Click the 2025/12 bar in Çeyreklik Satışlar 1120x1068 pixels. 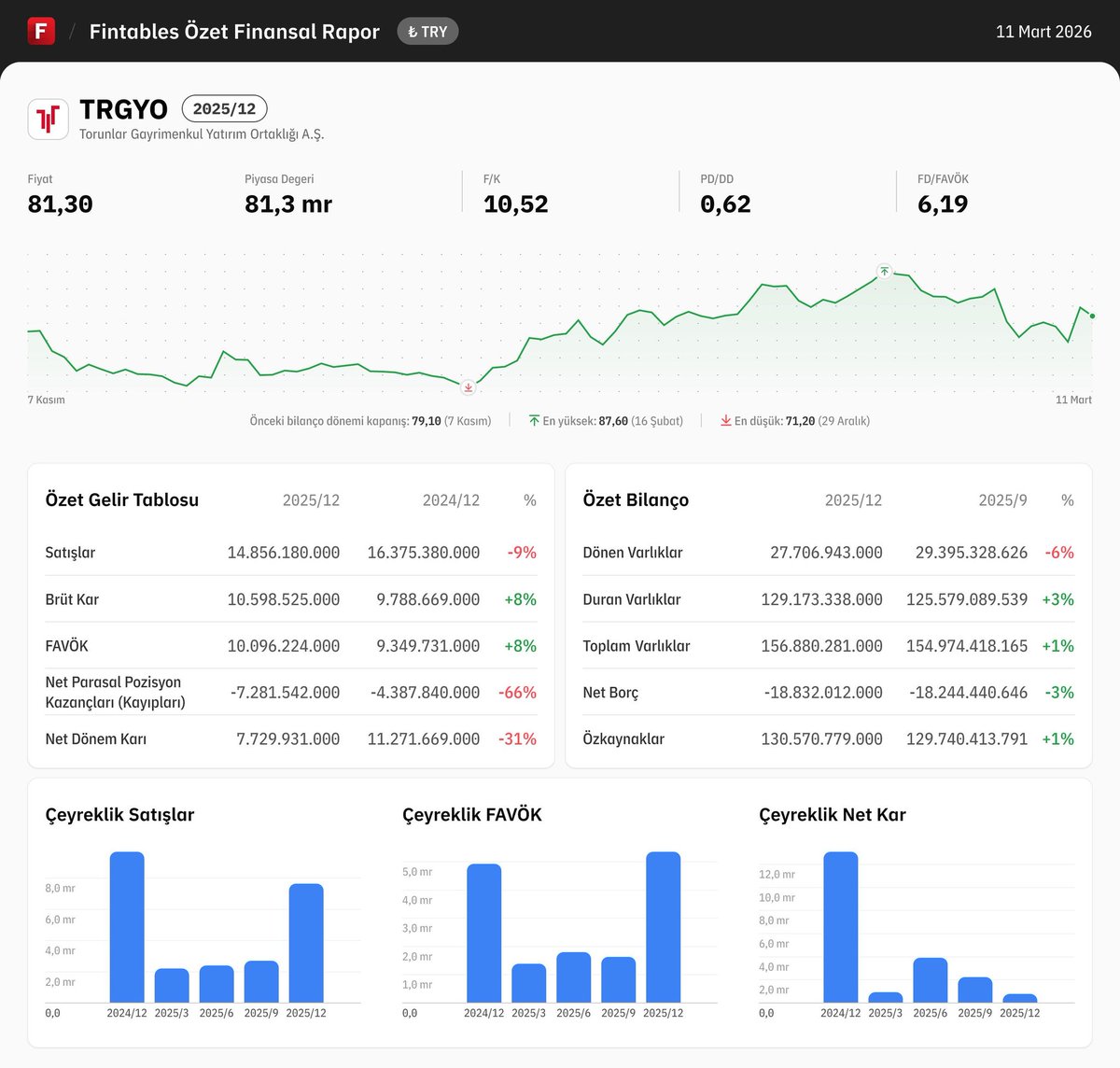pyautogui.click(x=306, y=943)
